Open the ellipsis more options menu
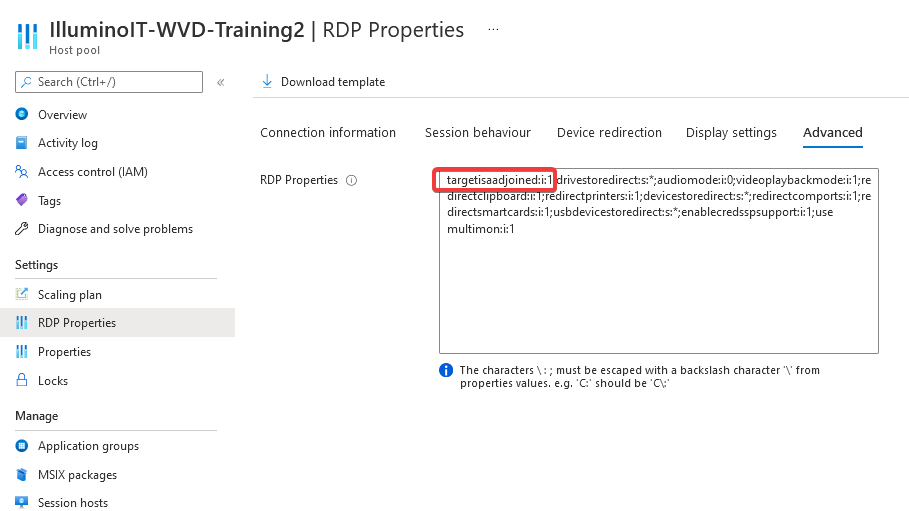 pos(493,29)
